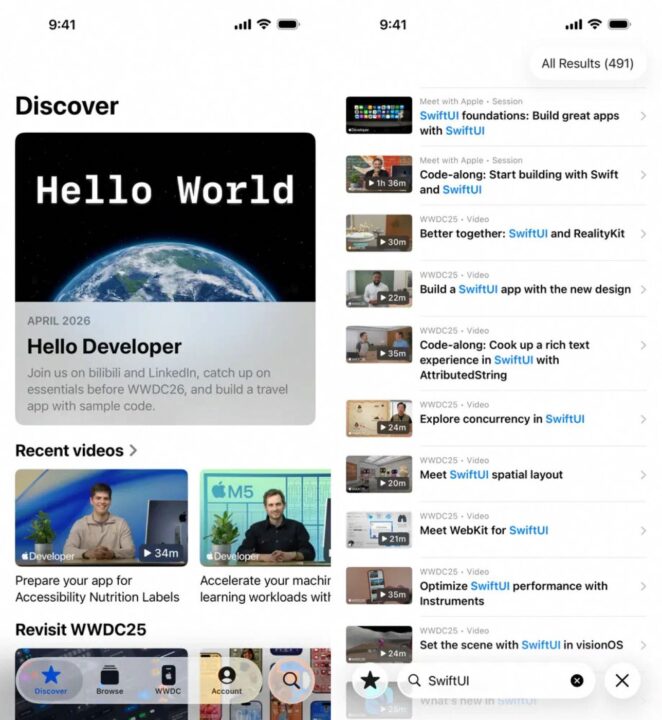
Task: Open Accelerate your machine learning workloads title
Action: pos(265,589)
